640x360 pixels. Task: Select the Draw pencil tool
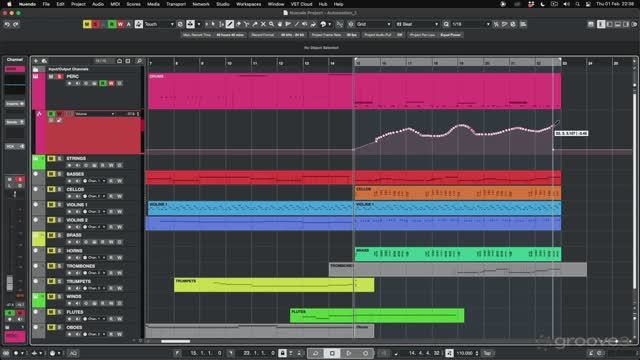tap(230, 24)
